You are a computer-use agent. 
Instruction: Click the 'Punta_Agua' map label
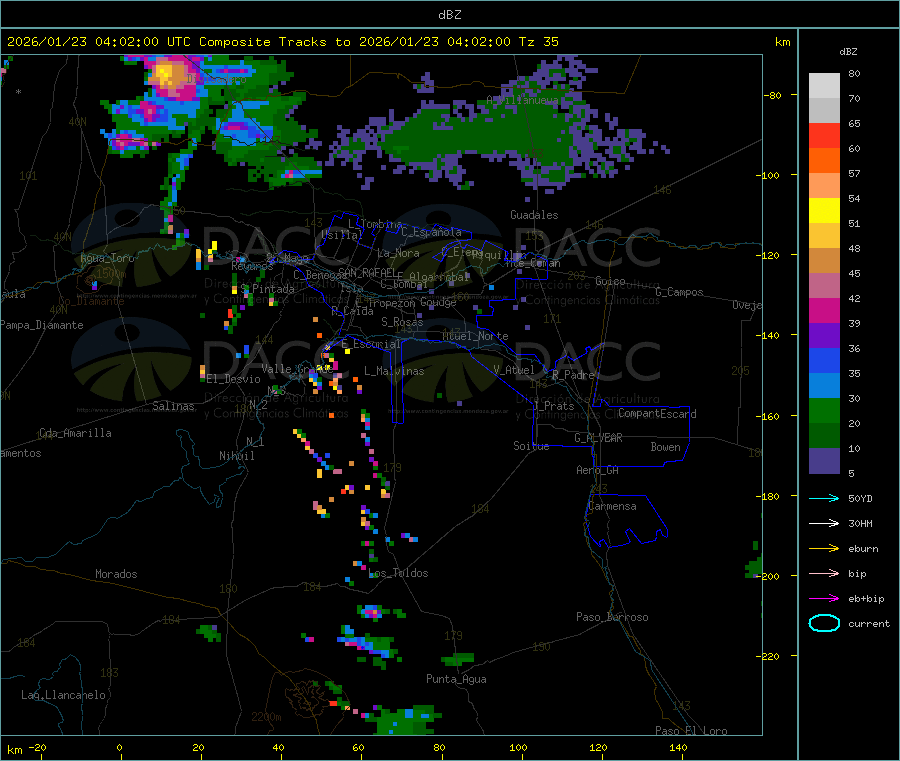(x=456, y=679)
